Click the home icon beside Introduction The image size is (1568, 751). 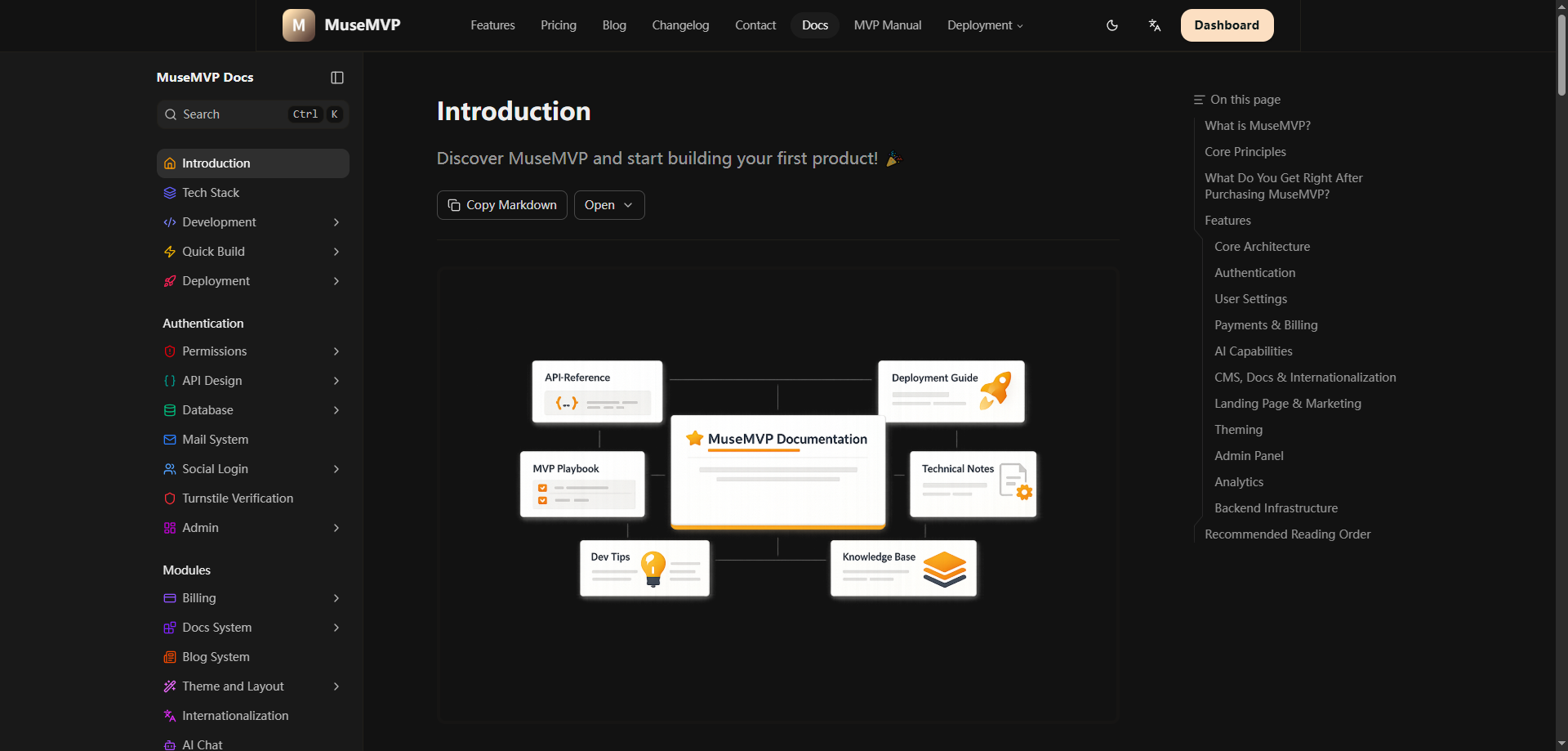pos(169,163)
